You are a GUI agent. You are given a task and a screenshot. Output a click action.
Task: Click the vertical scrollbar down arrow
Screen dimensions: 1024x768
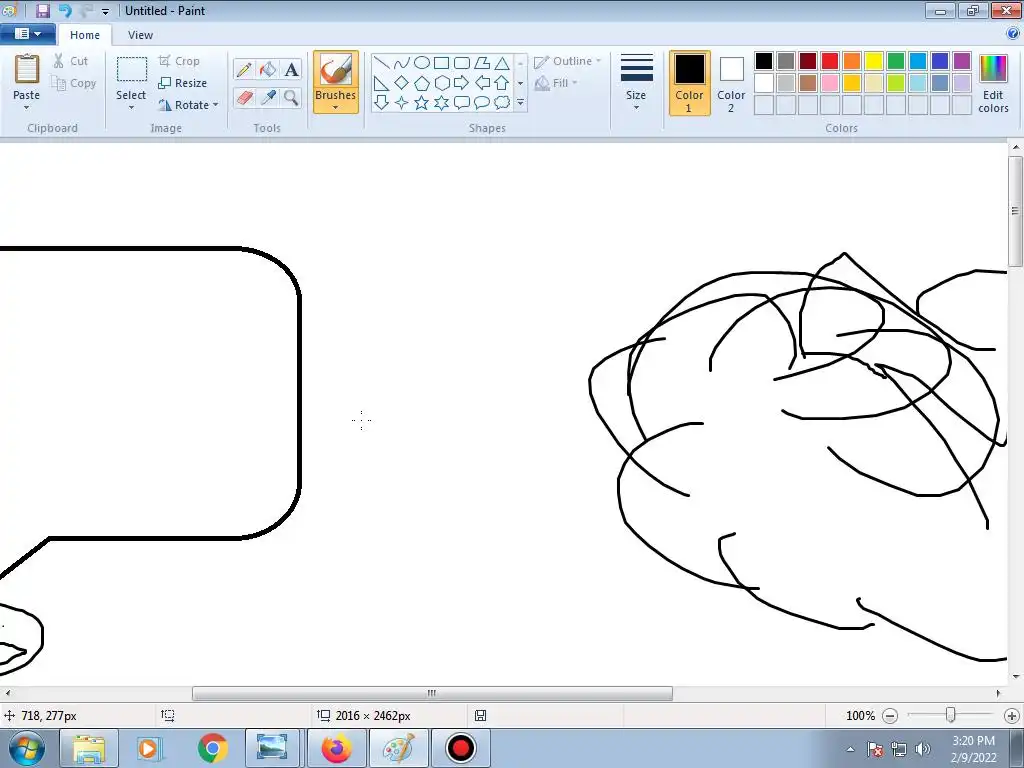[1016, 677]
